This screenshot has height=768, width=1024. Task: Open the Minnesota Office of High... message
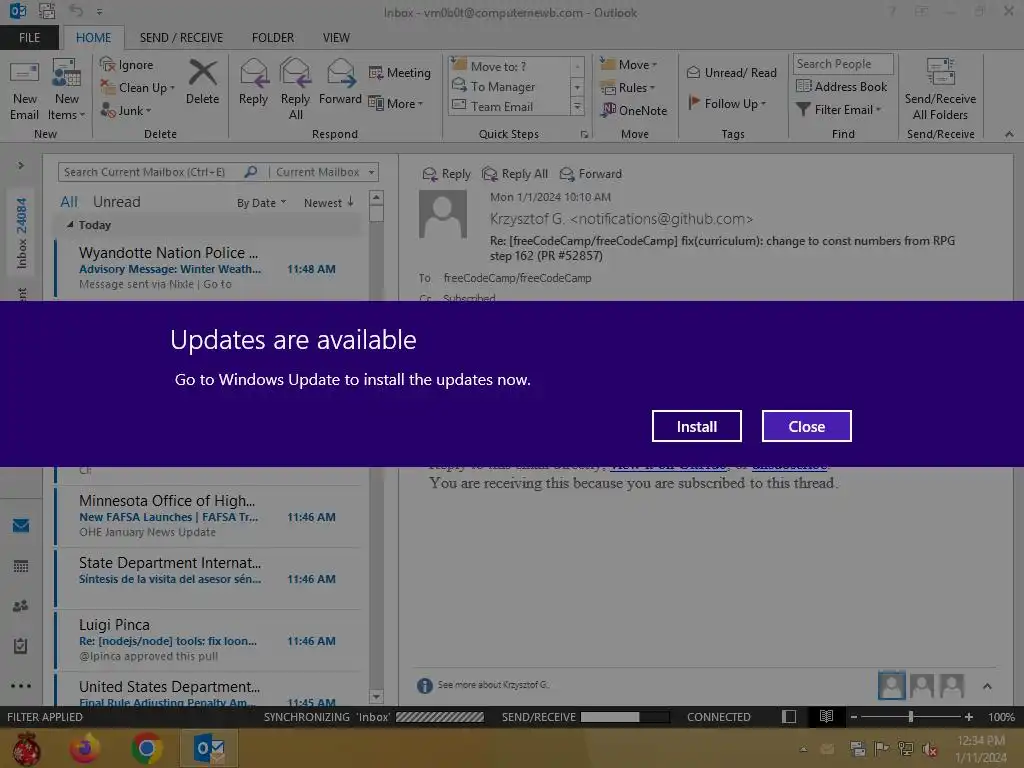click(x=207, y=516)
